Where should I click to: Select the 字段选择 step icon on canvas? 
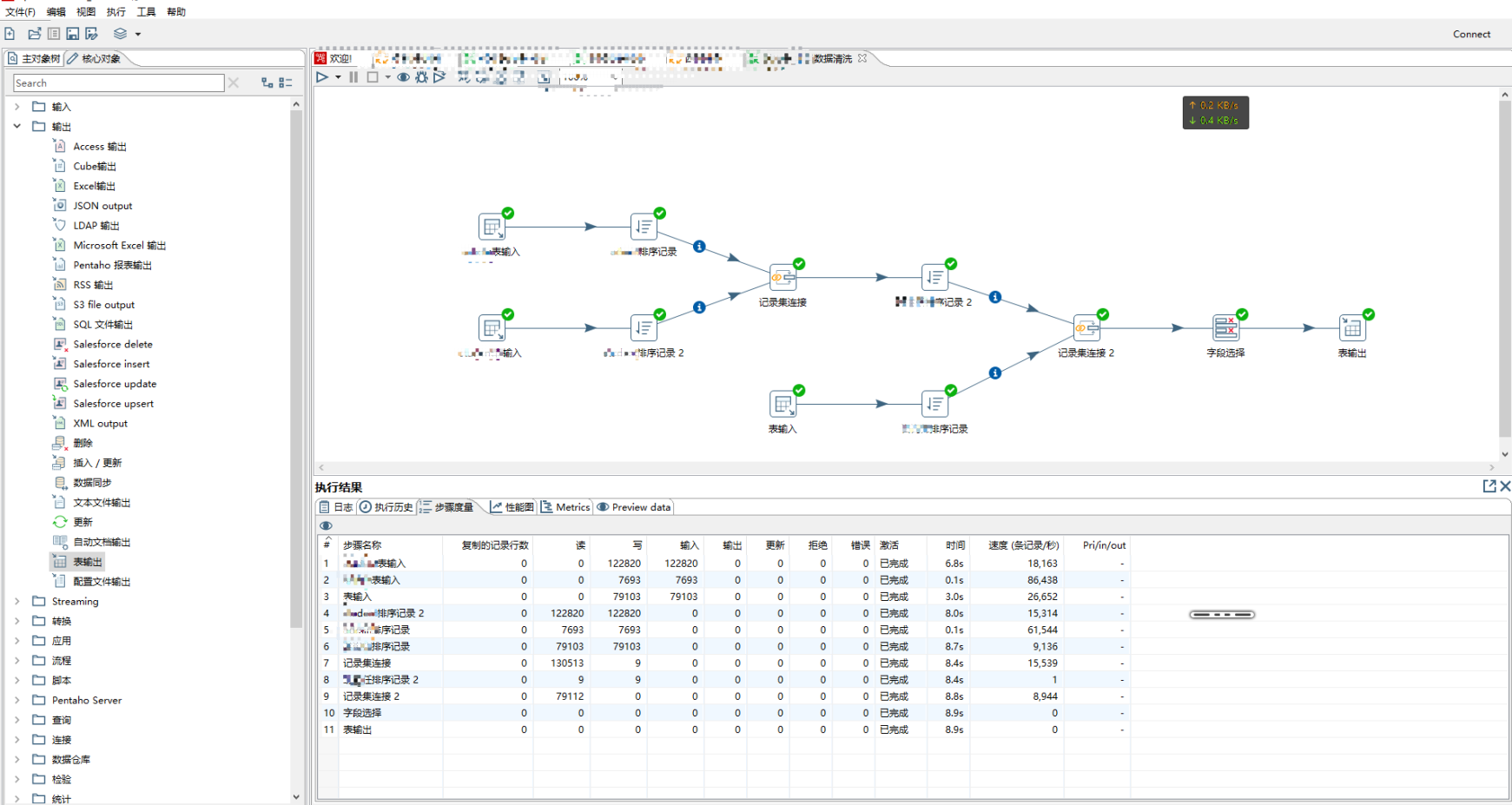pos(1225,328)
